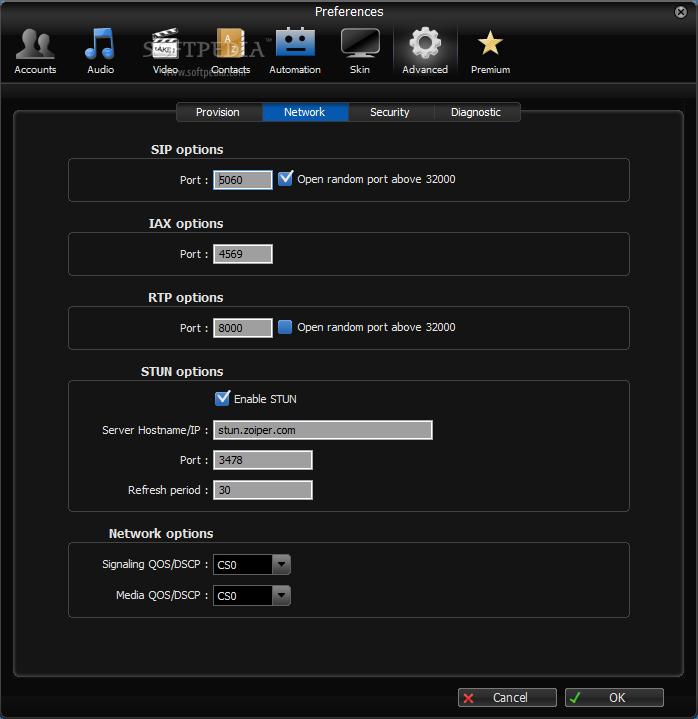Switch to the Provision tab
698x719 pixels.
(x=219, y=112)
